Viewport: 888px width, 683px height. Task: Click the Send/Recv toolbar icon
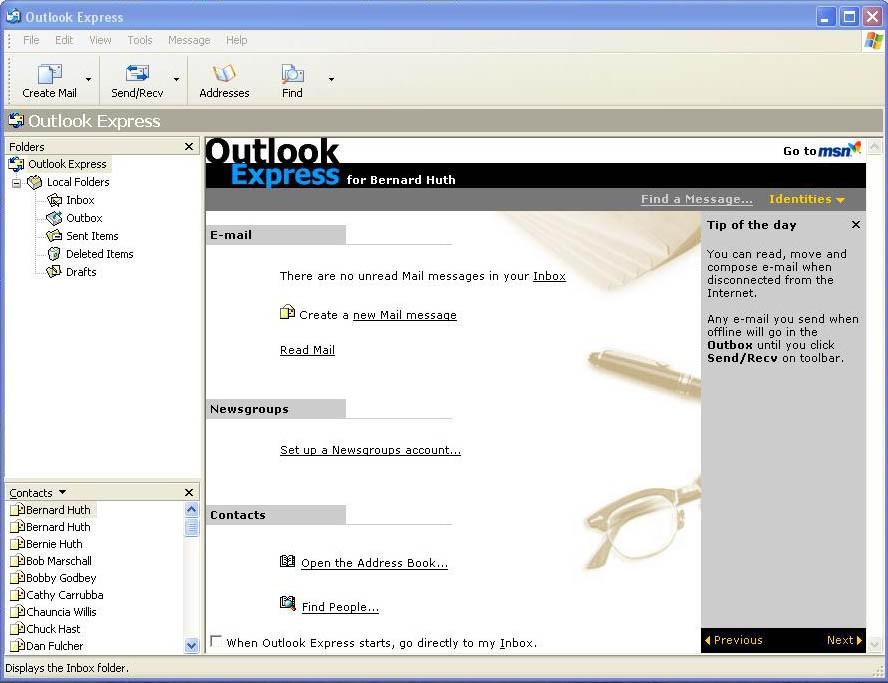pos(137,74)
